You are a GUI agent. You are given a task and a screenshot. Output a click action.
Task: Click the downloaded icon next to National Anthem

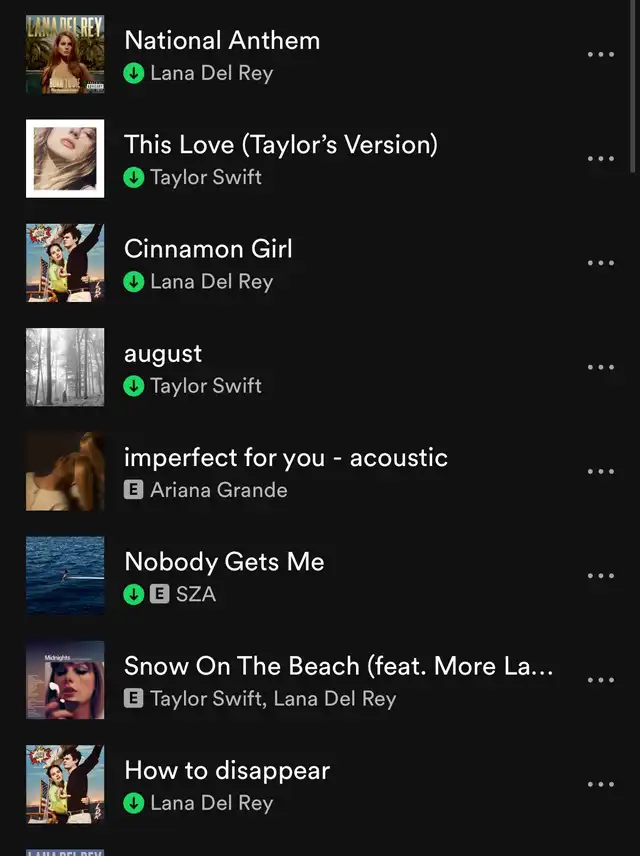tap(134, 73)
